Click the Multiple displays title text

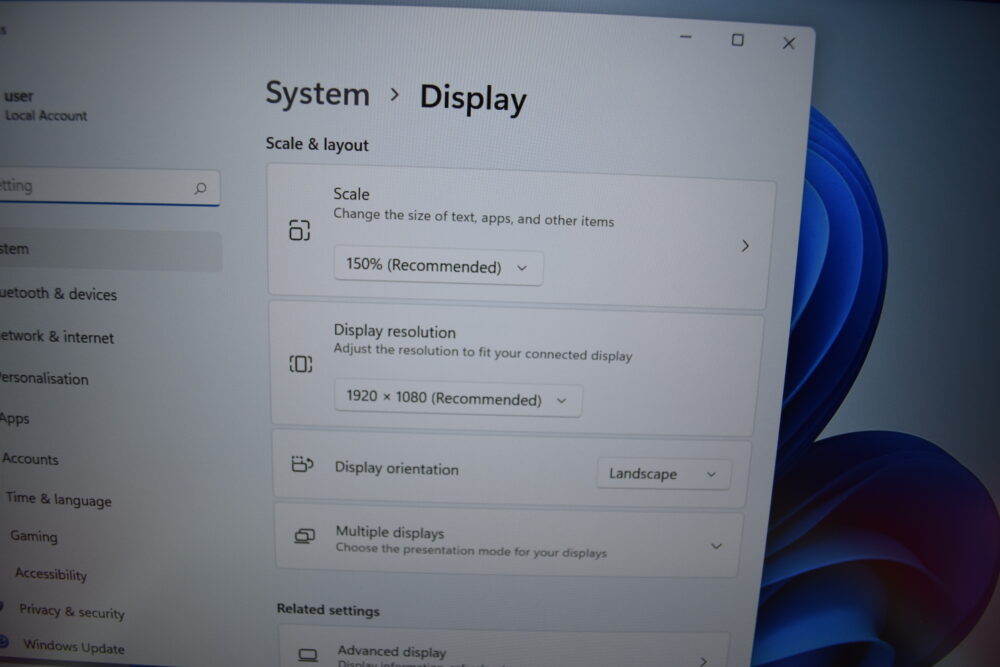point(390,532)
